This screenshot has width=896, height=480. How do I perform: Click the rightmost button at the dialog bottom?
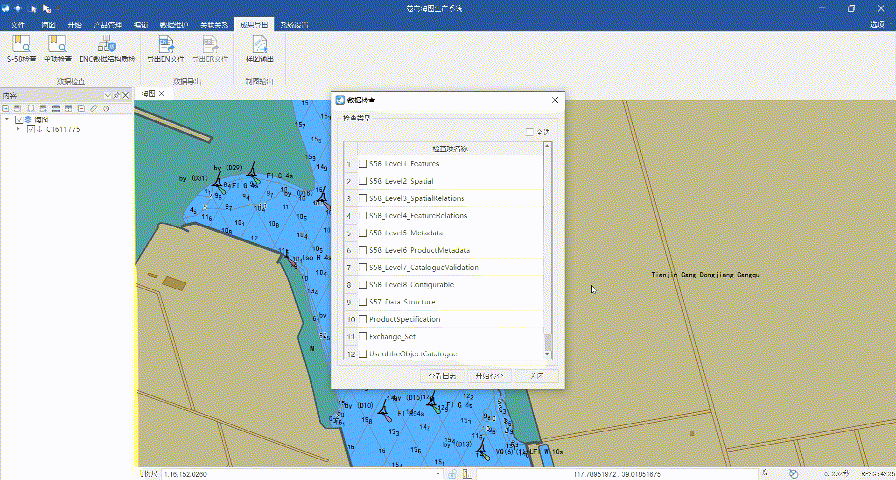(x=538, y=376)
